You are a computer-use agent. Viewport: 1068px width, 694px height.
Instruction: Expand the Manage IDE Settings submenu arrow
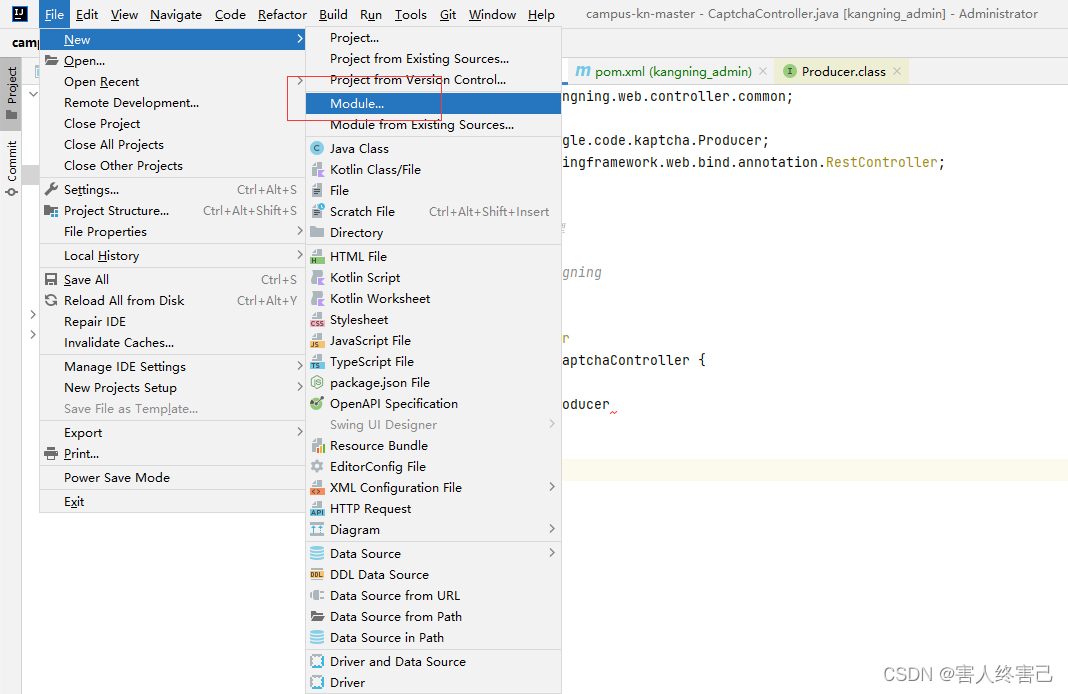point(299,366)
